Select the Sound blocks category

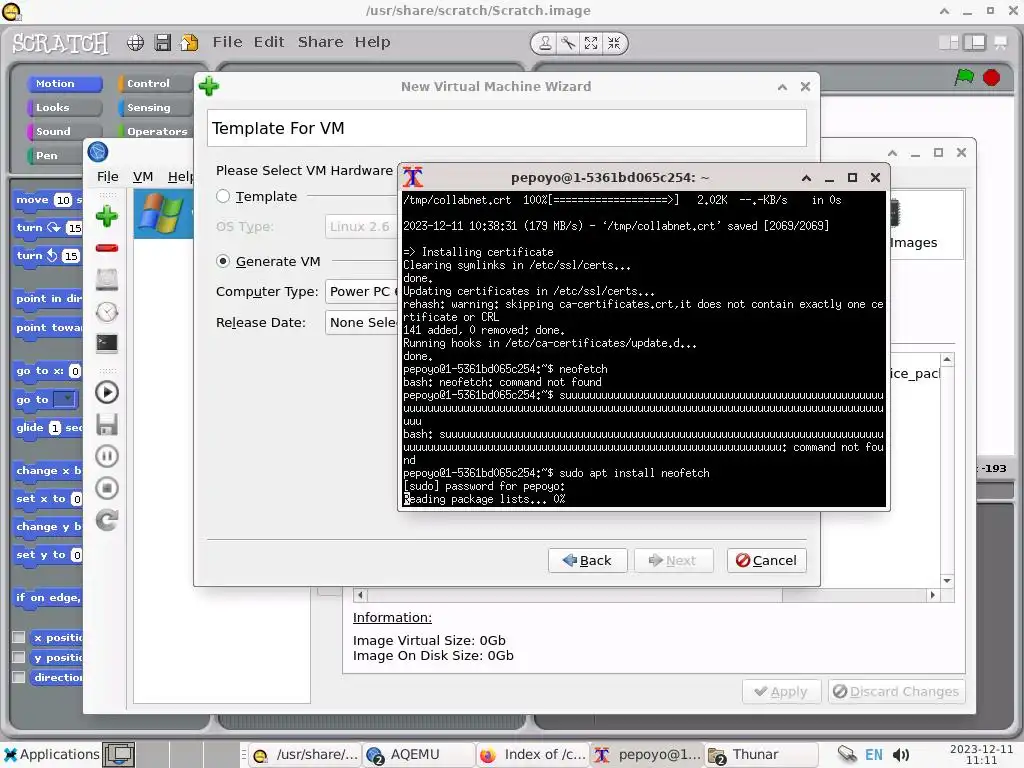coord(65,131)
